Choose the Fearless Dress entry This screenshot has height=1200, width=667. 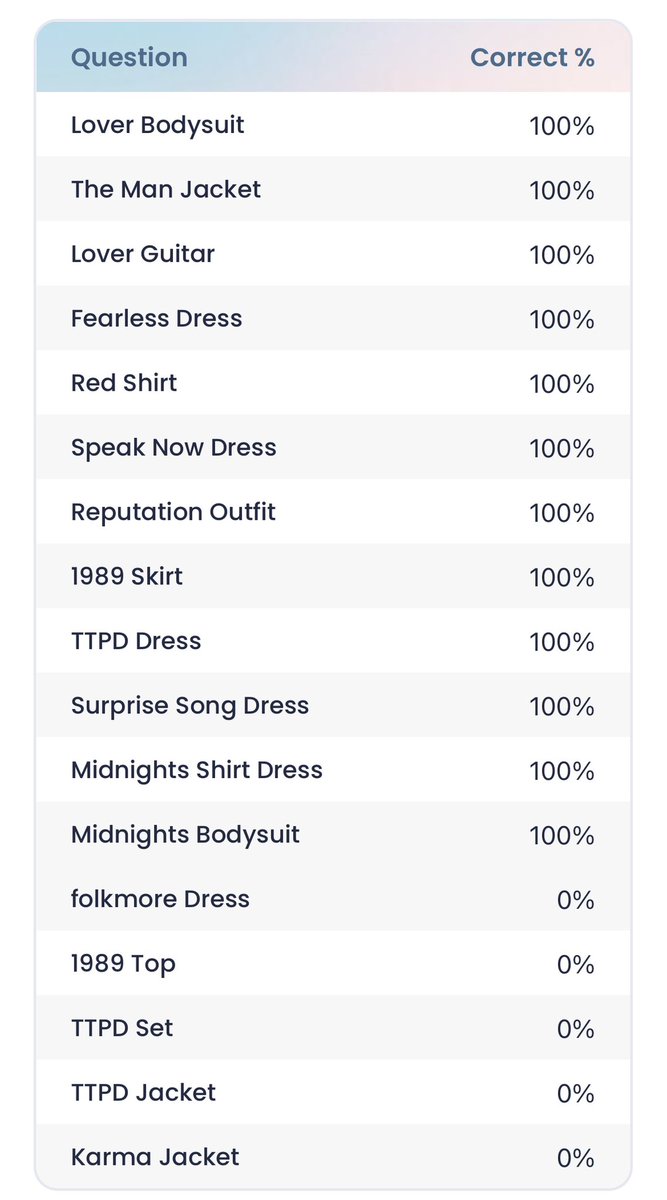[x=333, y=318]
